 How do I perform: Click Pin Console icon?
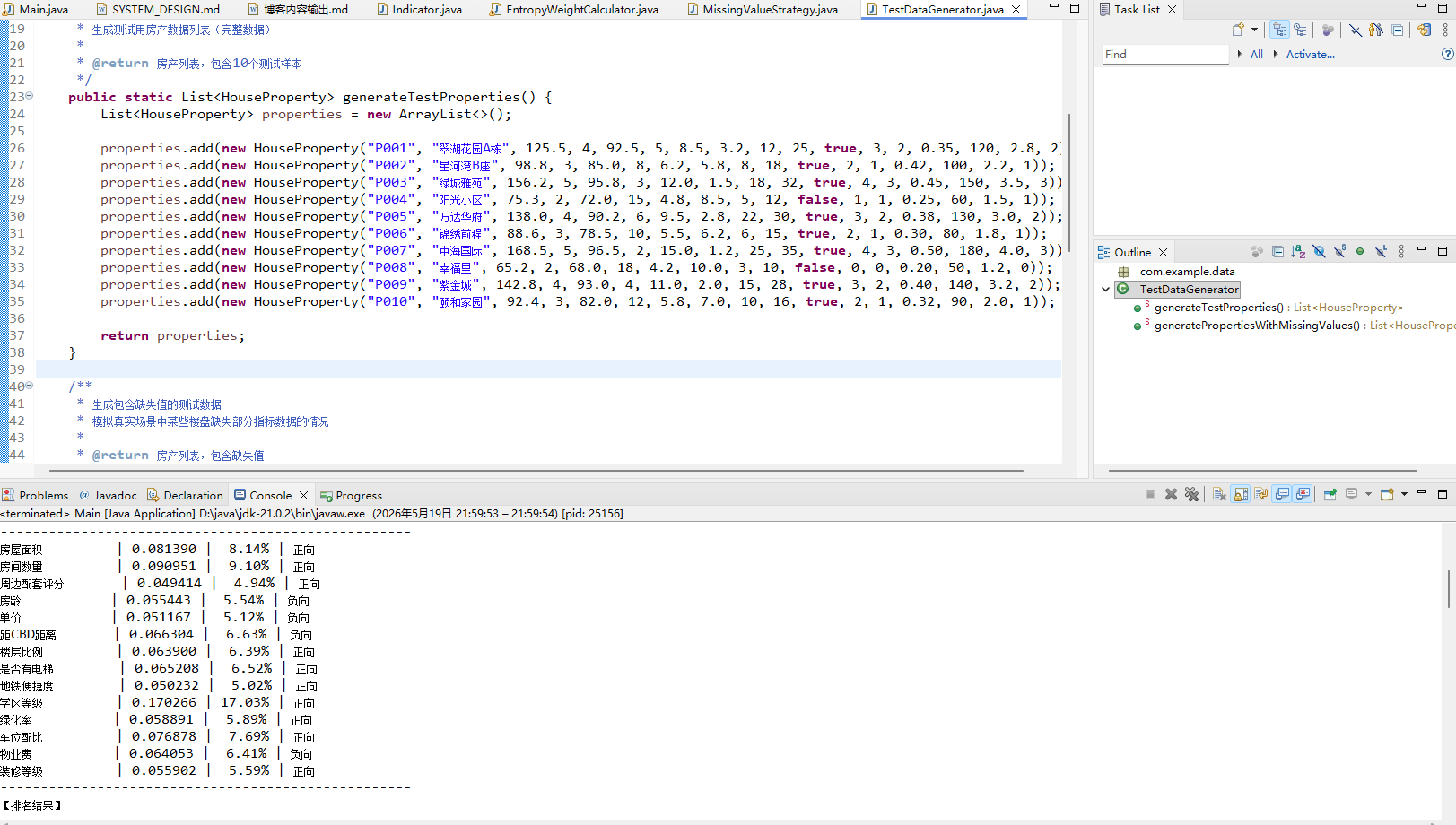pos(1330,494)
